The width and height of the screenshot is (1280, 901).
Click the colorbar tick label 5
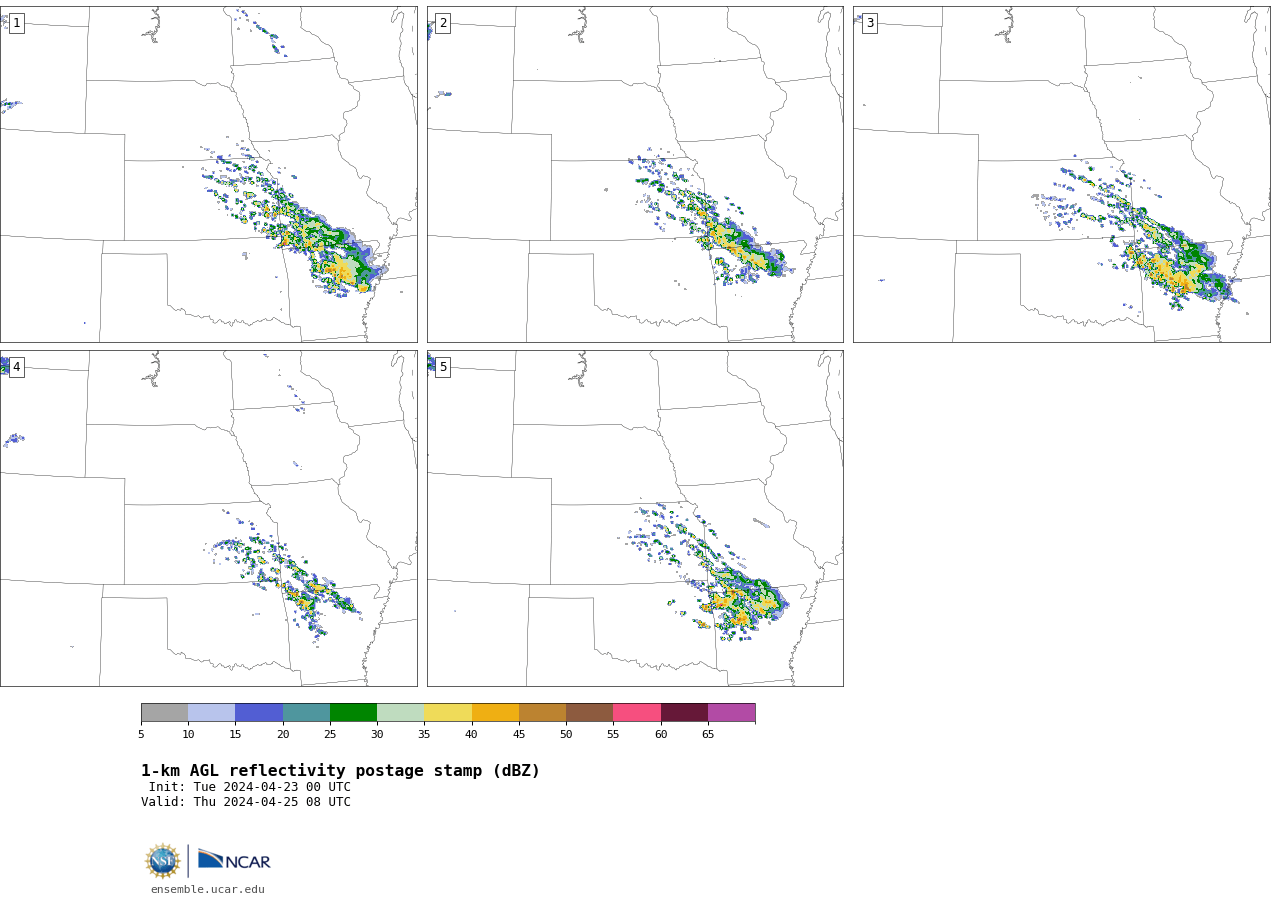(141, 735)
